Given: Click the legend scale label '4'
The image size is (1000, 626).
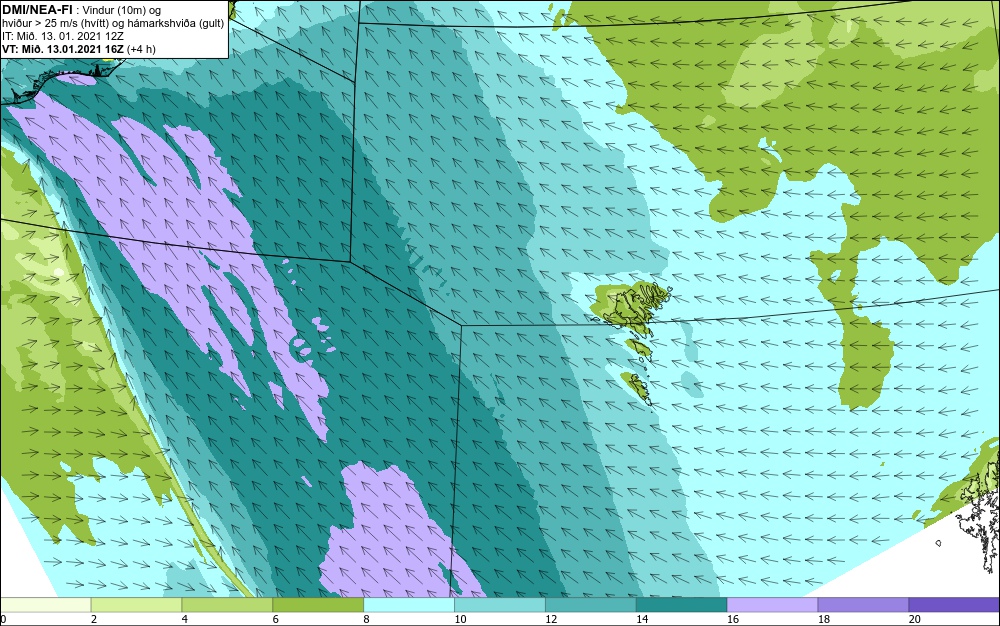Looking at the screenshot, I should tap(185, 619).
